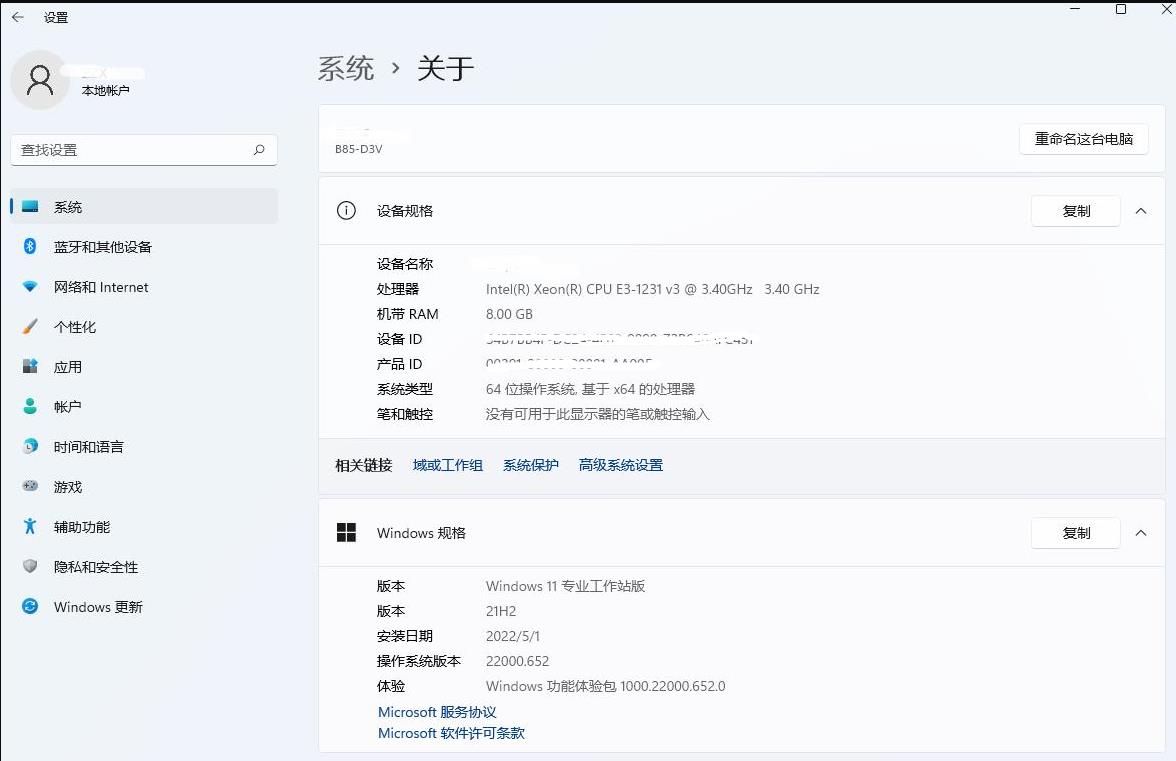Collapse the Windows 规格 section chevron
The width and height of the screenshot is (1176, 761).
coord(1141,533)
